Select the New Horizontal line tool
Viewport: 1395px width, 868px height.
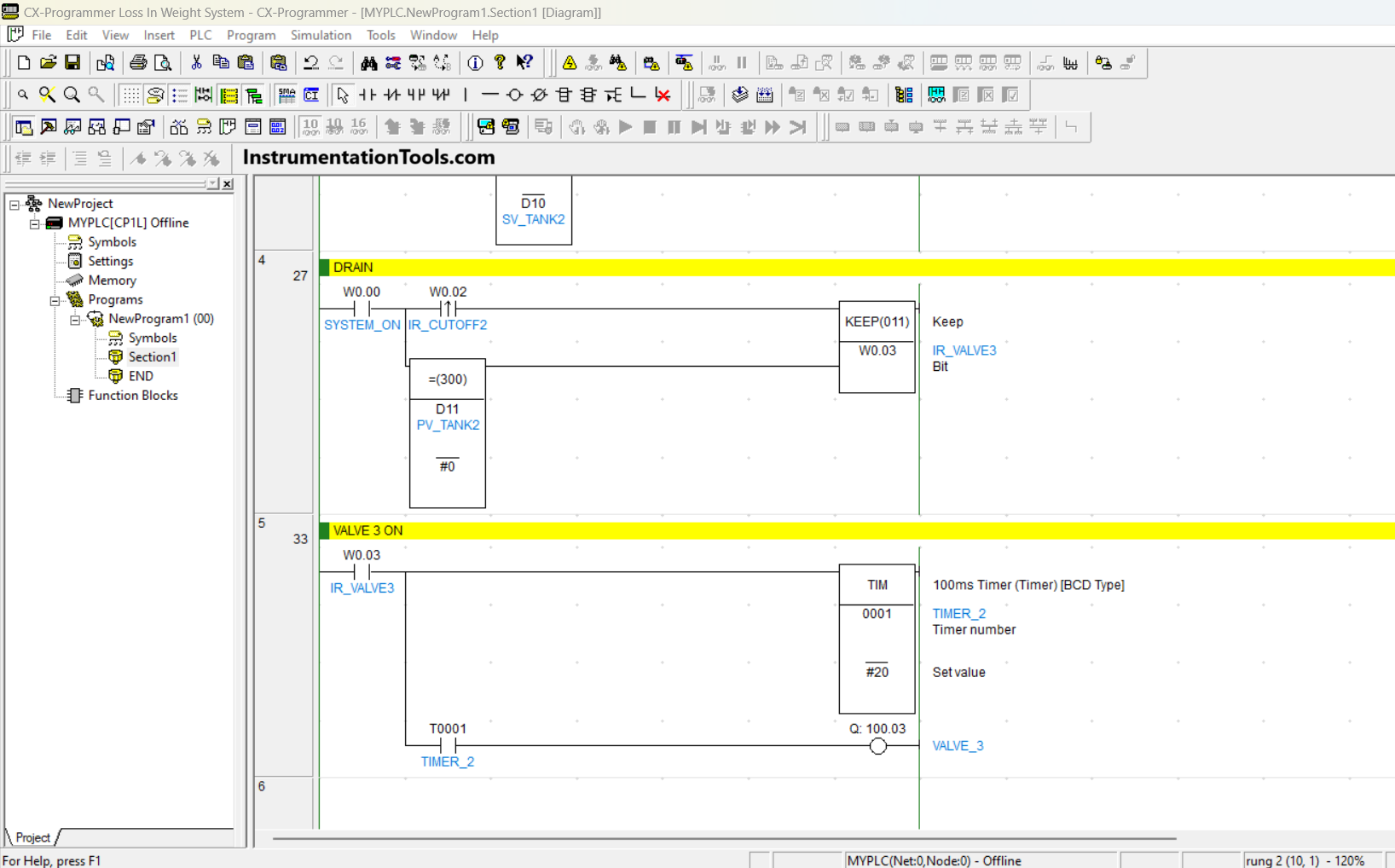pos(489,95)
